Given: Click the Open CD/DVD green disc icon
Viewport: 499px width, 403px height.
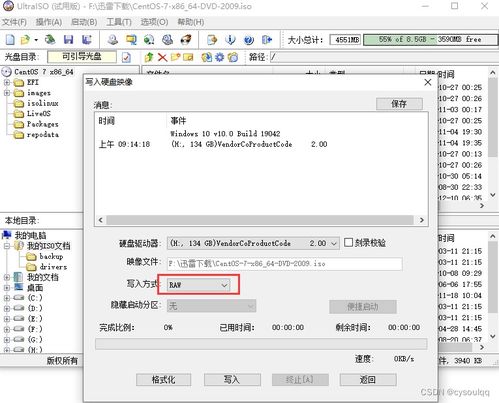Looking at the screenshot, I should point(50,40).
